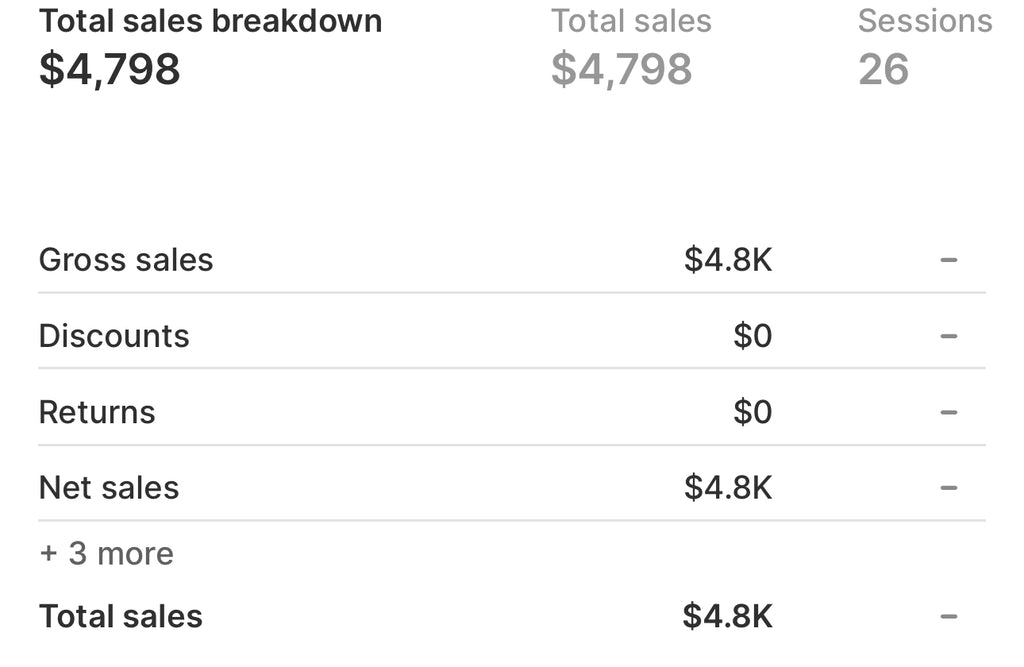Viewport: 1024px width, 667px height.
Task: Click the dash in the Gross sales row
Action: click(x=949, y=260)
